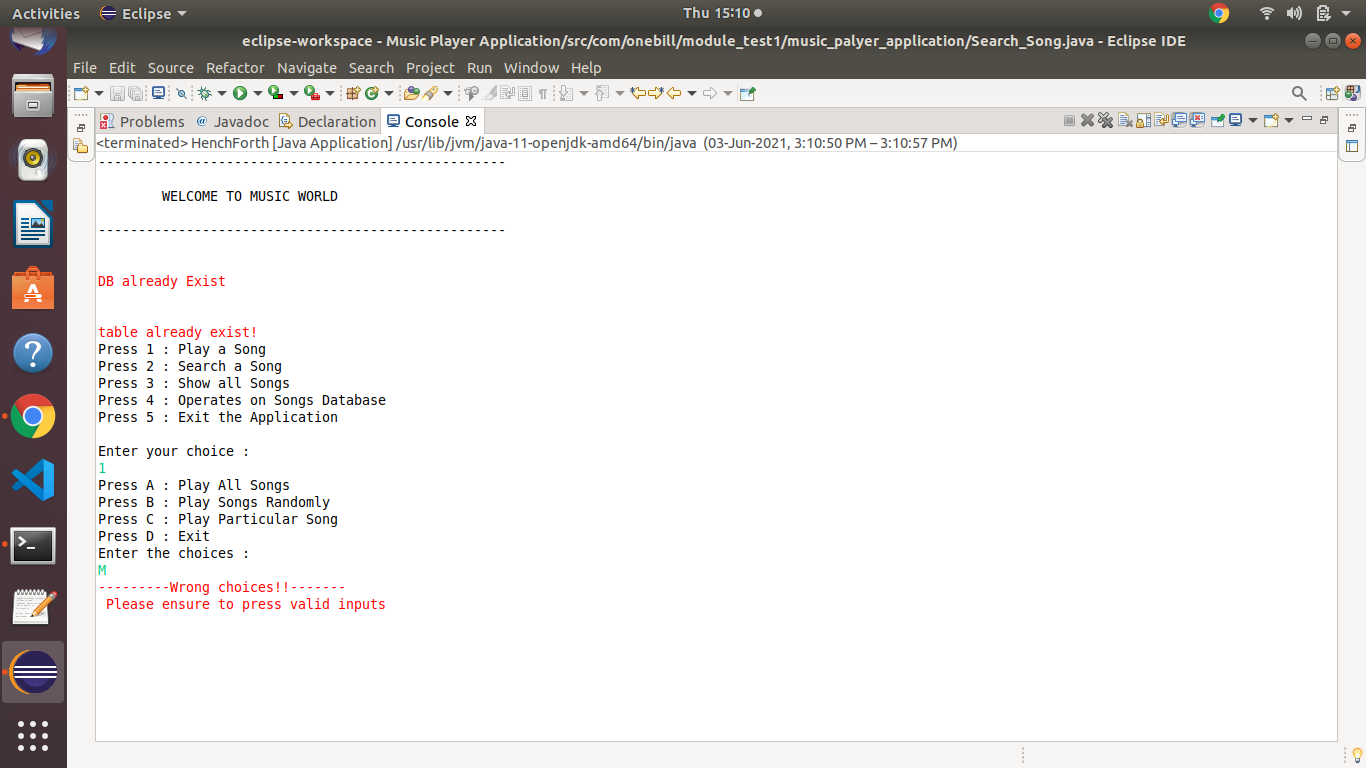Pin the Console view

[x=1217, y=121]
